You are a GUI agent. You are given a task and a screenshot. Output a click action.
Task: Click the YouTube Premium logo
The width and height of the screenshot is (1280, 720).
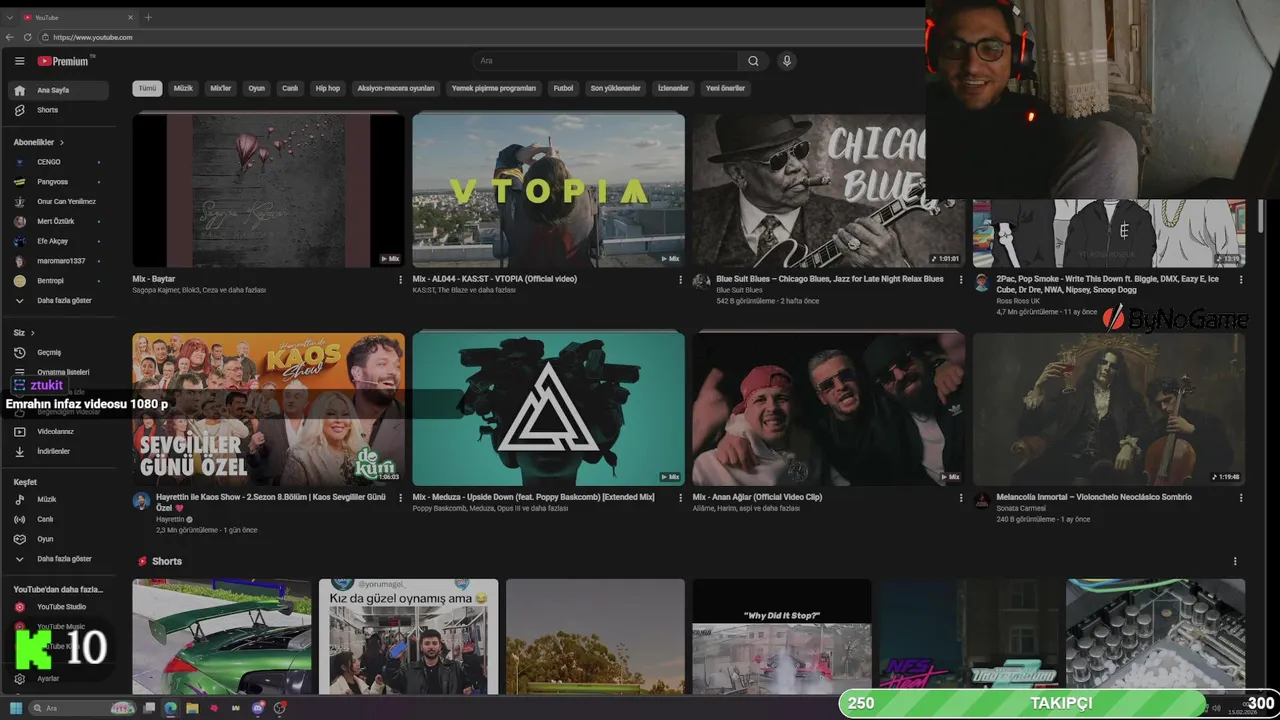pos(64,61)
